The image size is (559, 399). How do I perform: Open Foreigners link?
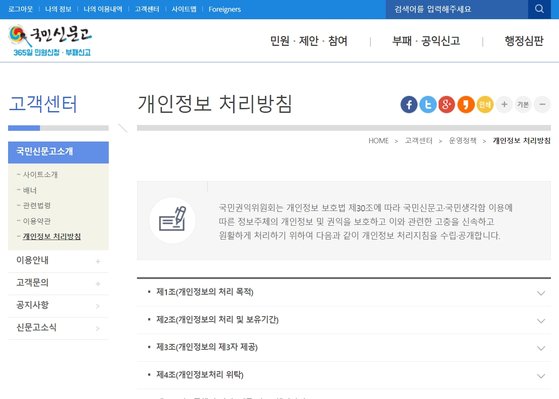[x=225, y=9]
